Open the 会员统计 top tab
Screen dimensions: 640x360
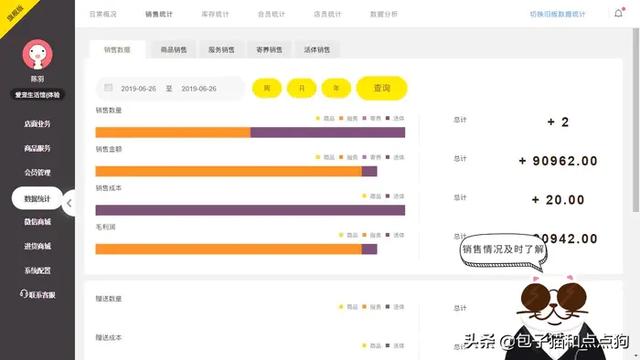click(271, 14)
